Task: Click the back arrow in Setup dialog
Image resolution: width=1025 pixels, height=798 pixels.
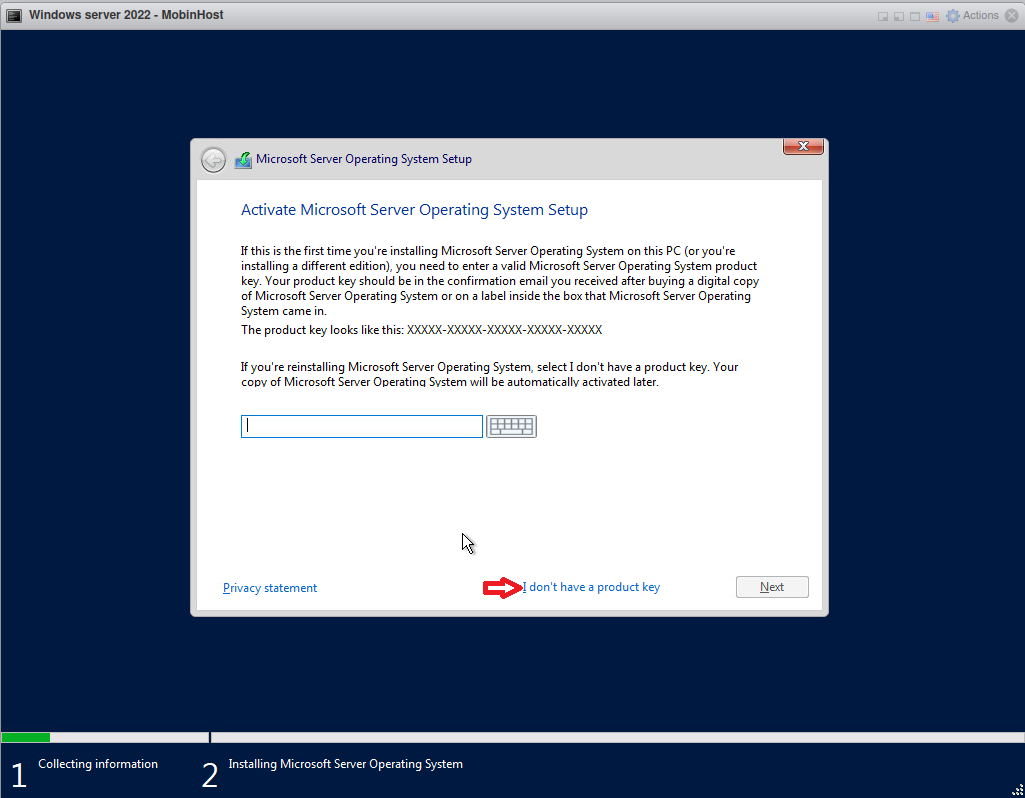Action: [x=213, y=159]
